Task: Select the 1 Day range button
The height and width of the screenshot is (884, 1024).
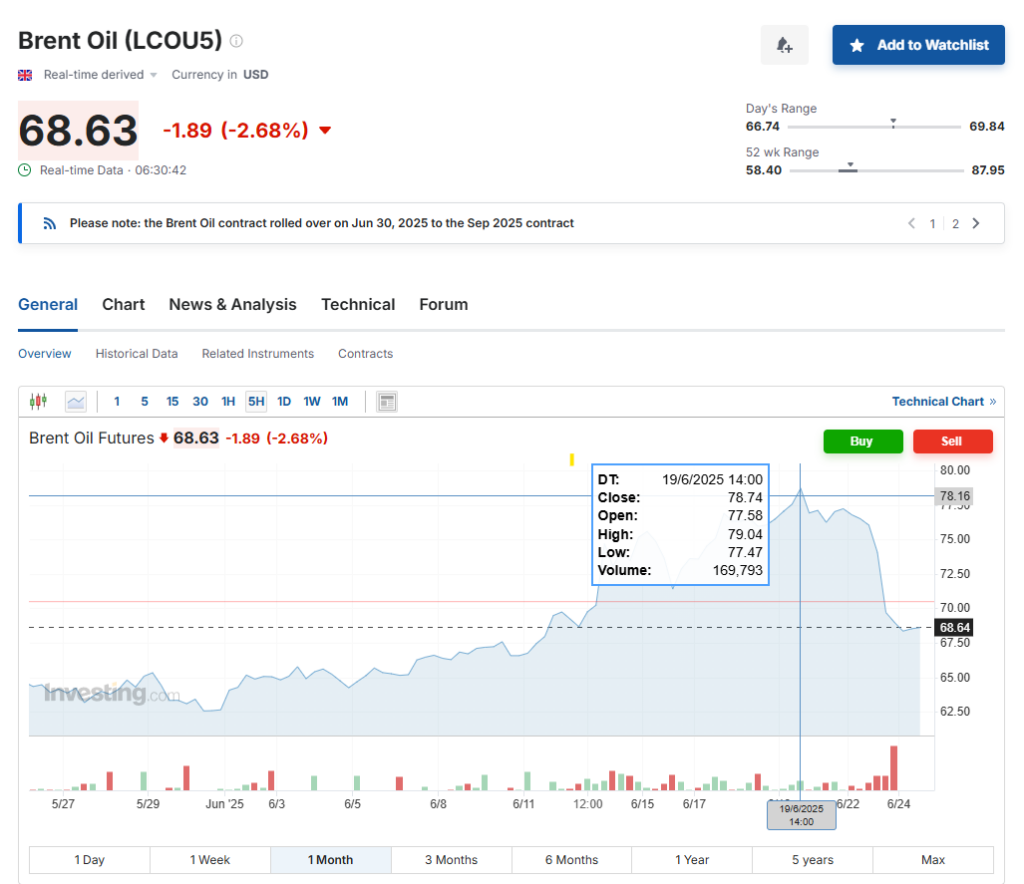Action: pyautogui.click(x=89, y=860)
